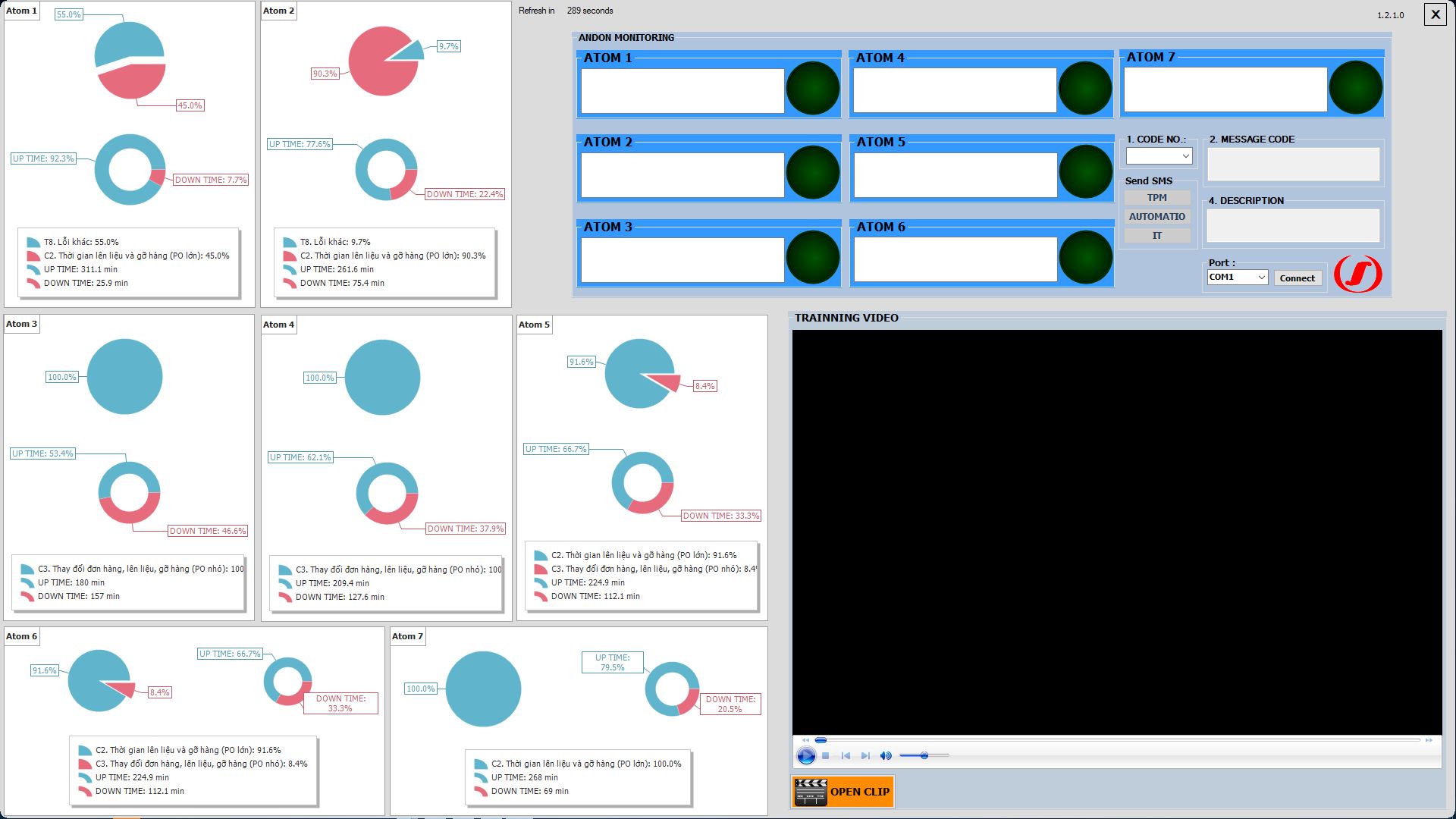Screen dimensions: 1456x819
Task: Click the rewind arrows icon
Action: (x=805, y=740)
